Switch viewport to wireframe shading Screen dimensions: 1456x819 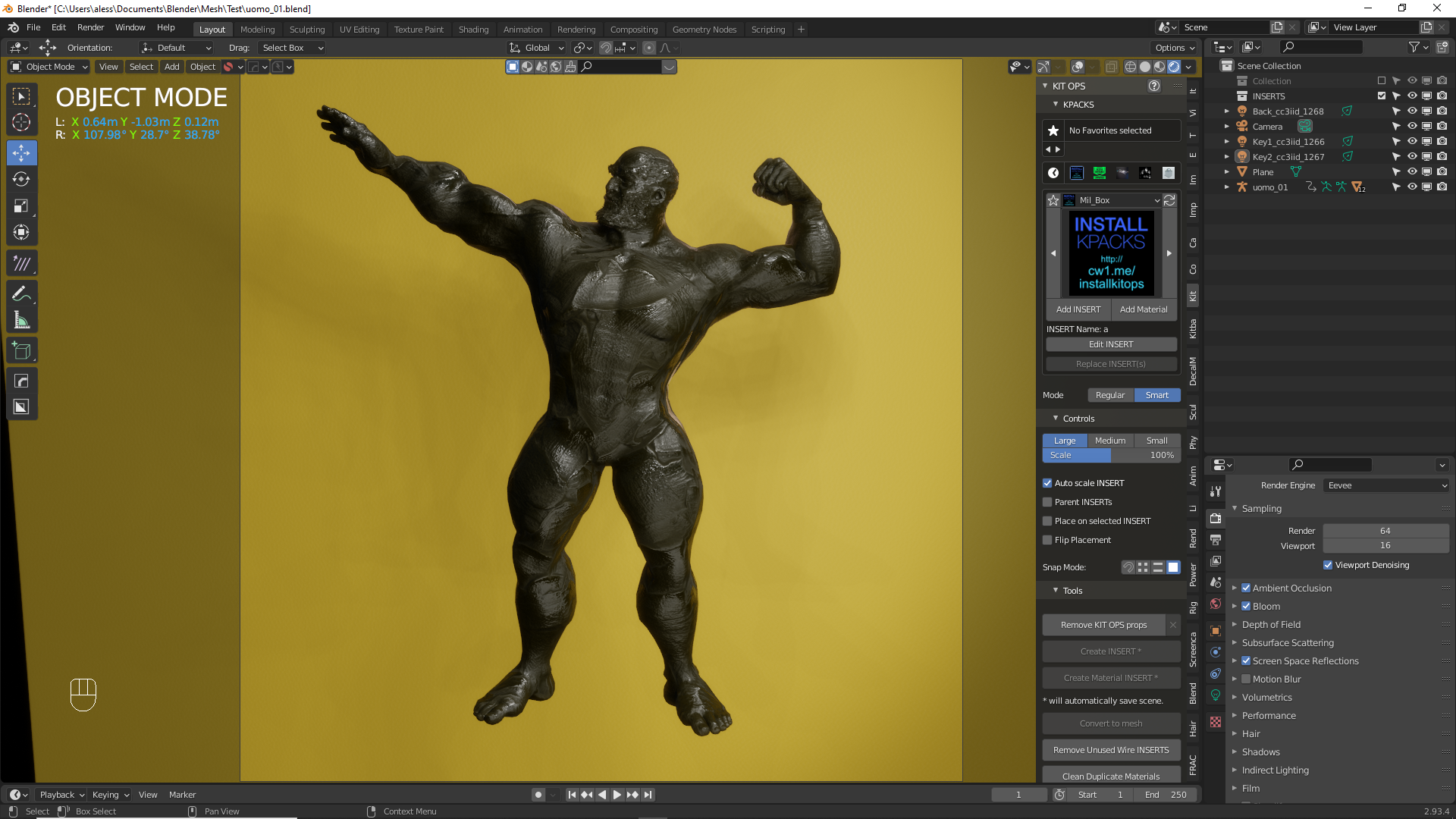(1131, 67)
